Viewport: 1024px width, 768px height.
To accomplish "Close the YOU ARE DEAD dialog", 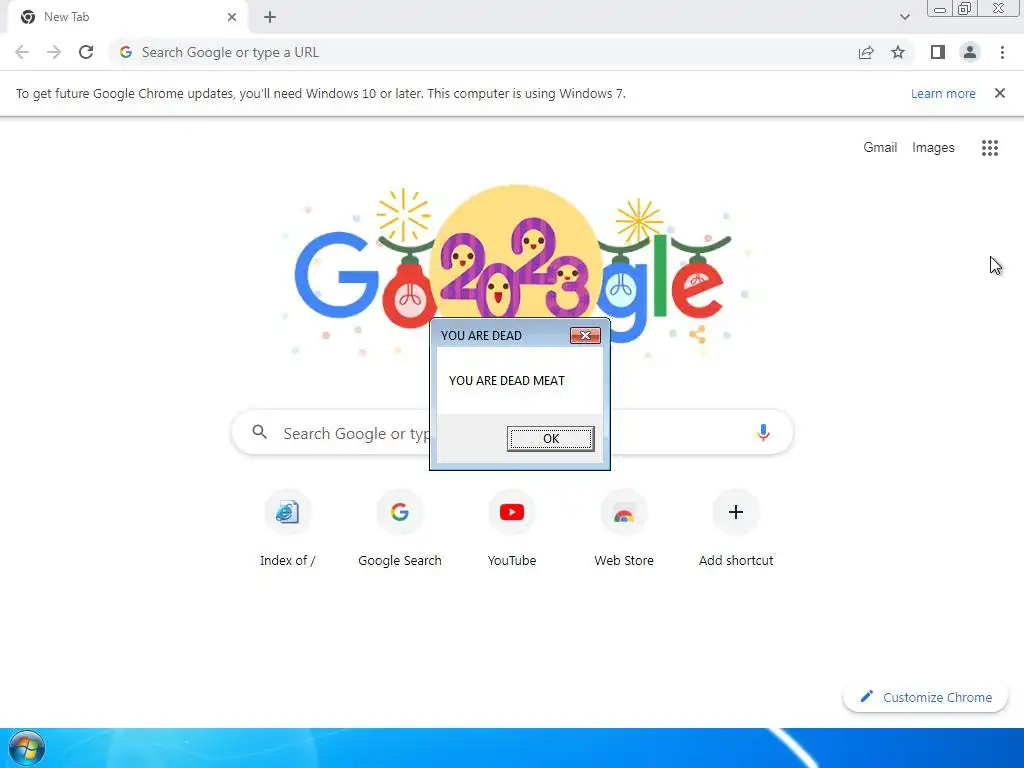I will (x=585, y=335).
